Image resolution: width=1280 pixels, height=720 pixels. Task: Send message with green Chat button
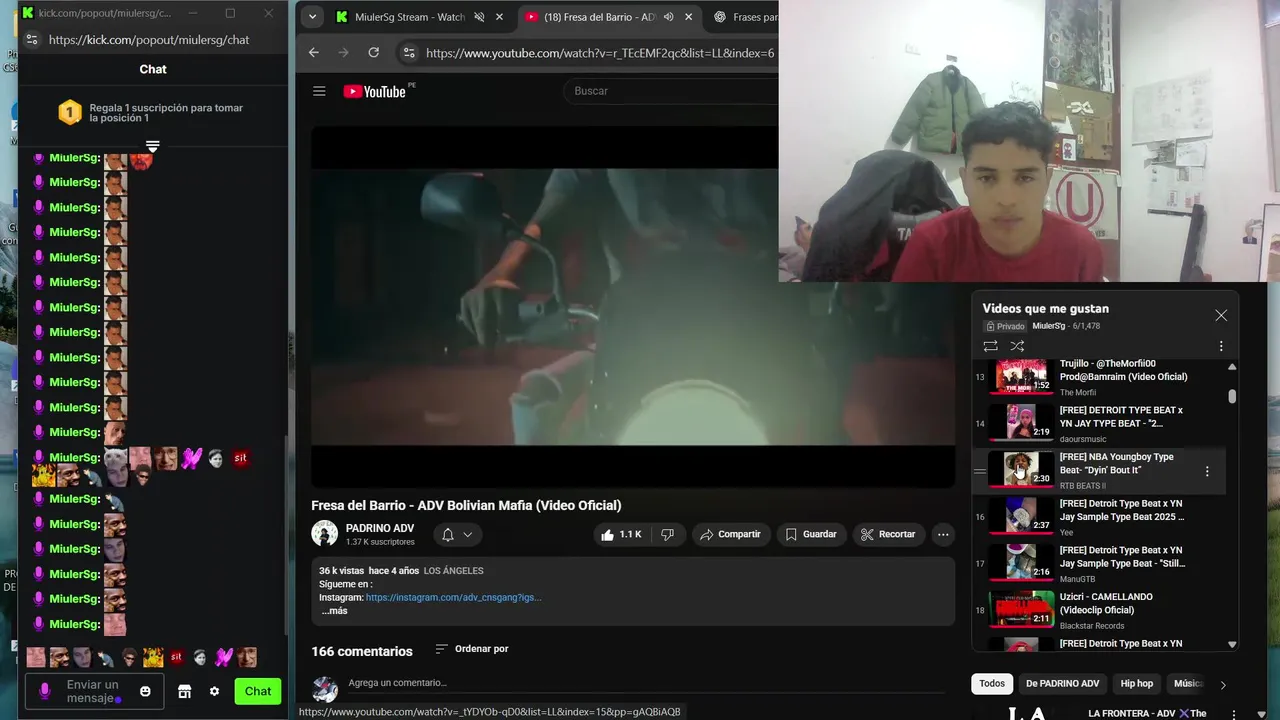pos(258,691)
